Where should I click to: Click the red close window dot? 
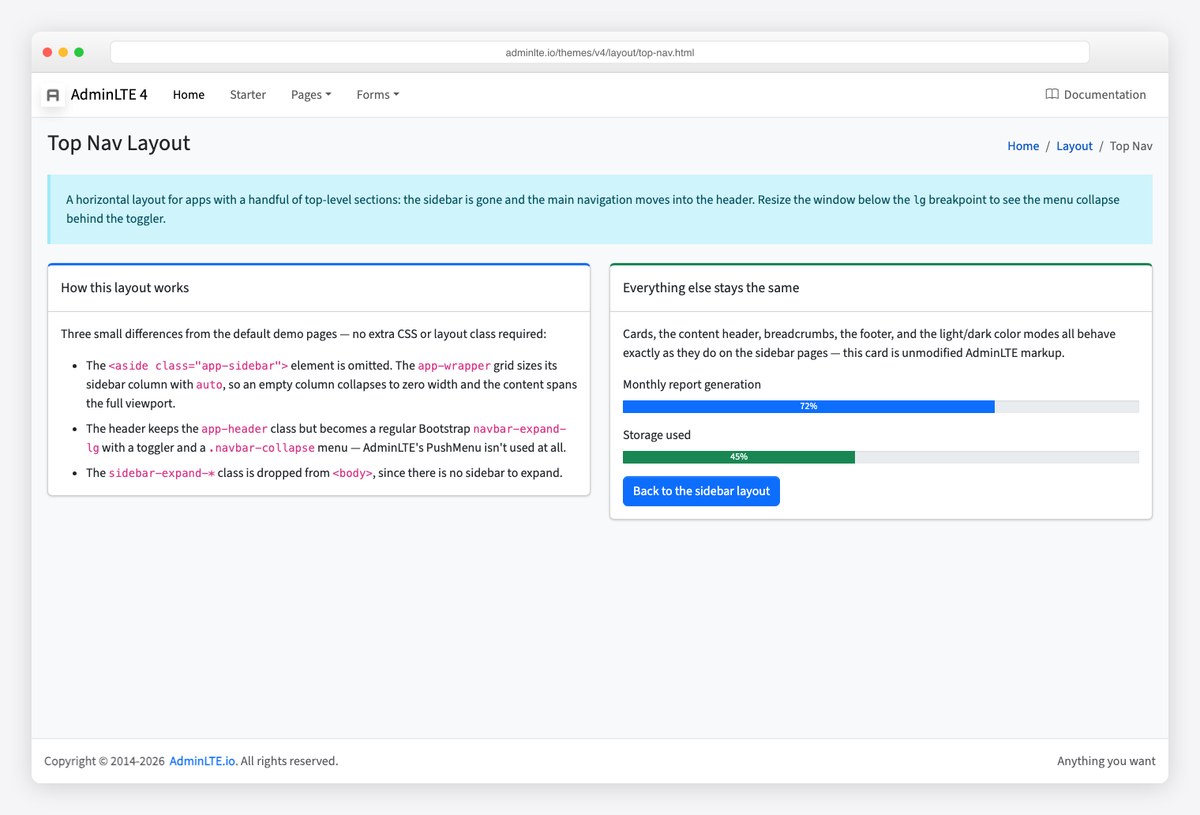click(x=47, y=52)
